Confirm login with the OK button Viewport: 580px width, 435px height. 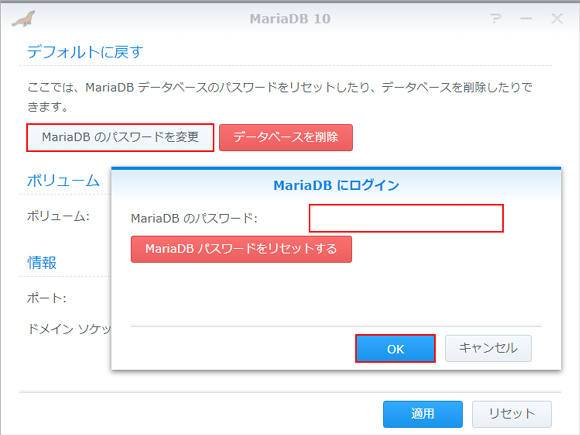tap(395, 348)
